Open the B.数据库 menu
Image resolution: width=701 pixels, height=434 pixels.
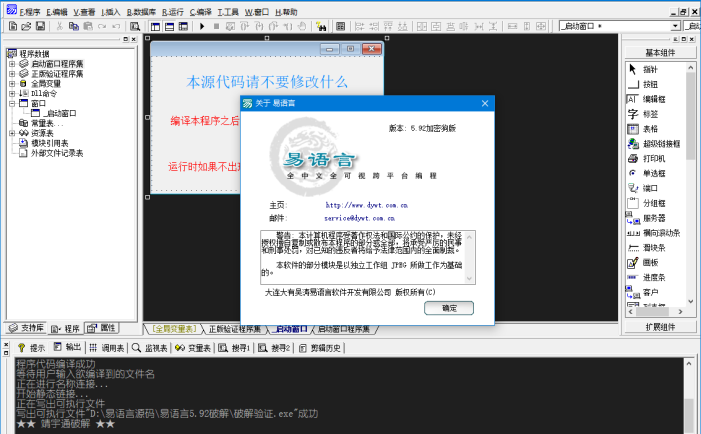pos(141,12)
